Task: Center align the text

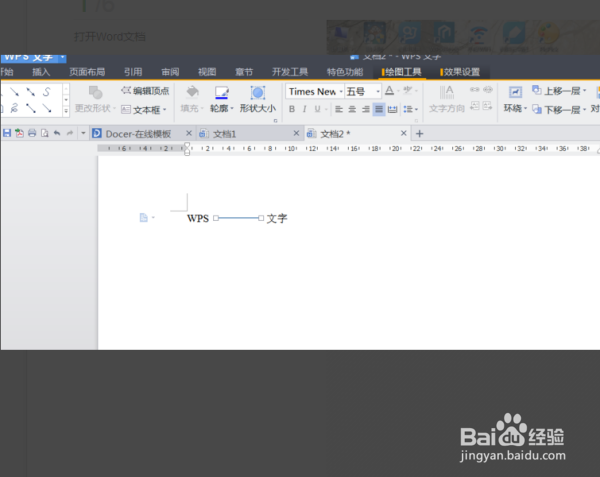Action: click(x=352, y=109)
